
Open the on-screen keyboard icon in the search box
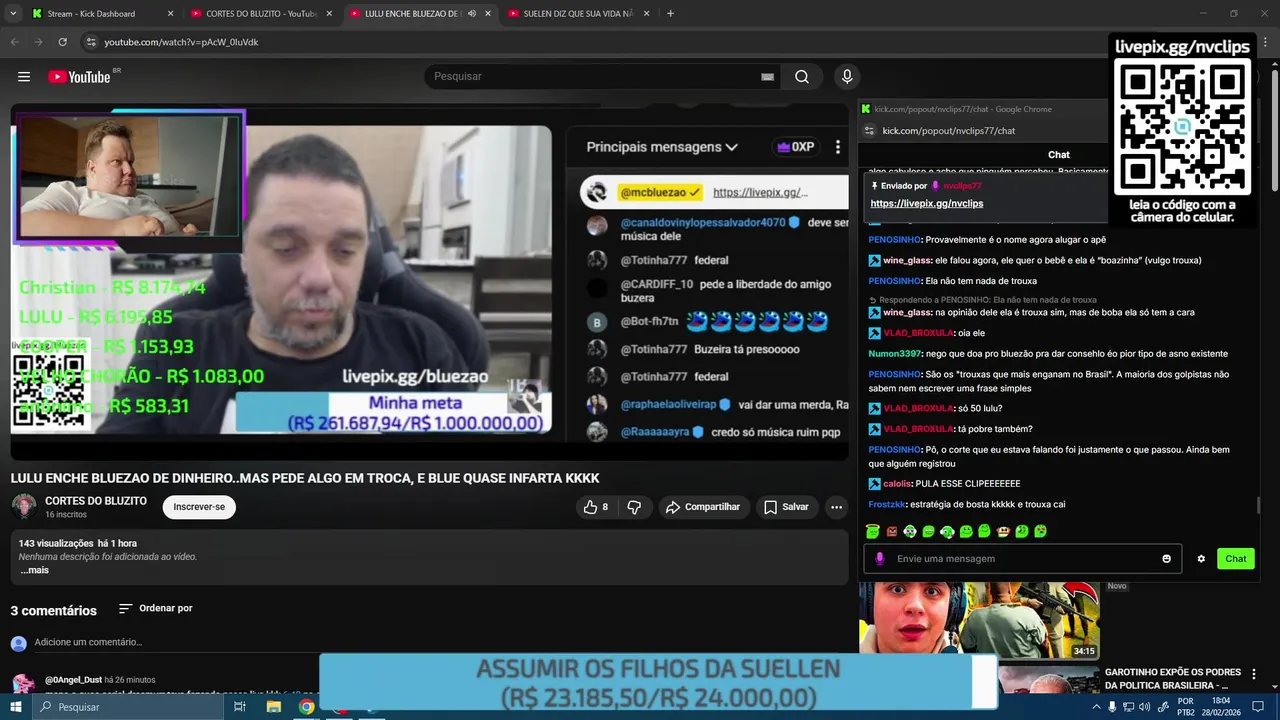[767, 77]
